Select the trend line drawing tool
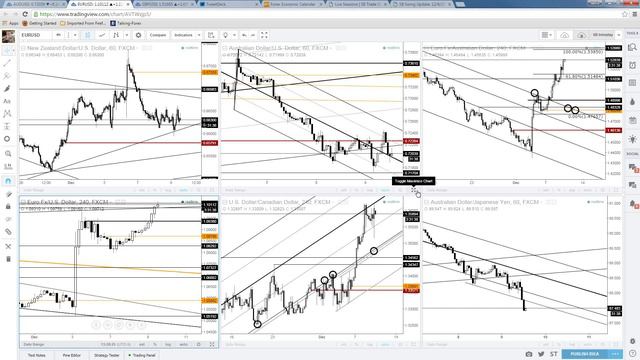The height and width of the screenshot is (360, 640). (x=7, y=63)
